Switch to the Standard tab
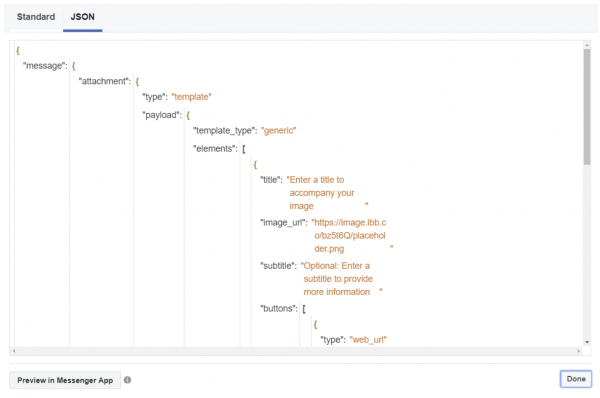The height and width of the screenshot is (398, 600). point(36,17)
